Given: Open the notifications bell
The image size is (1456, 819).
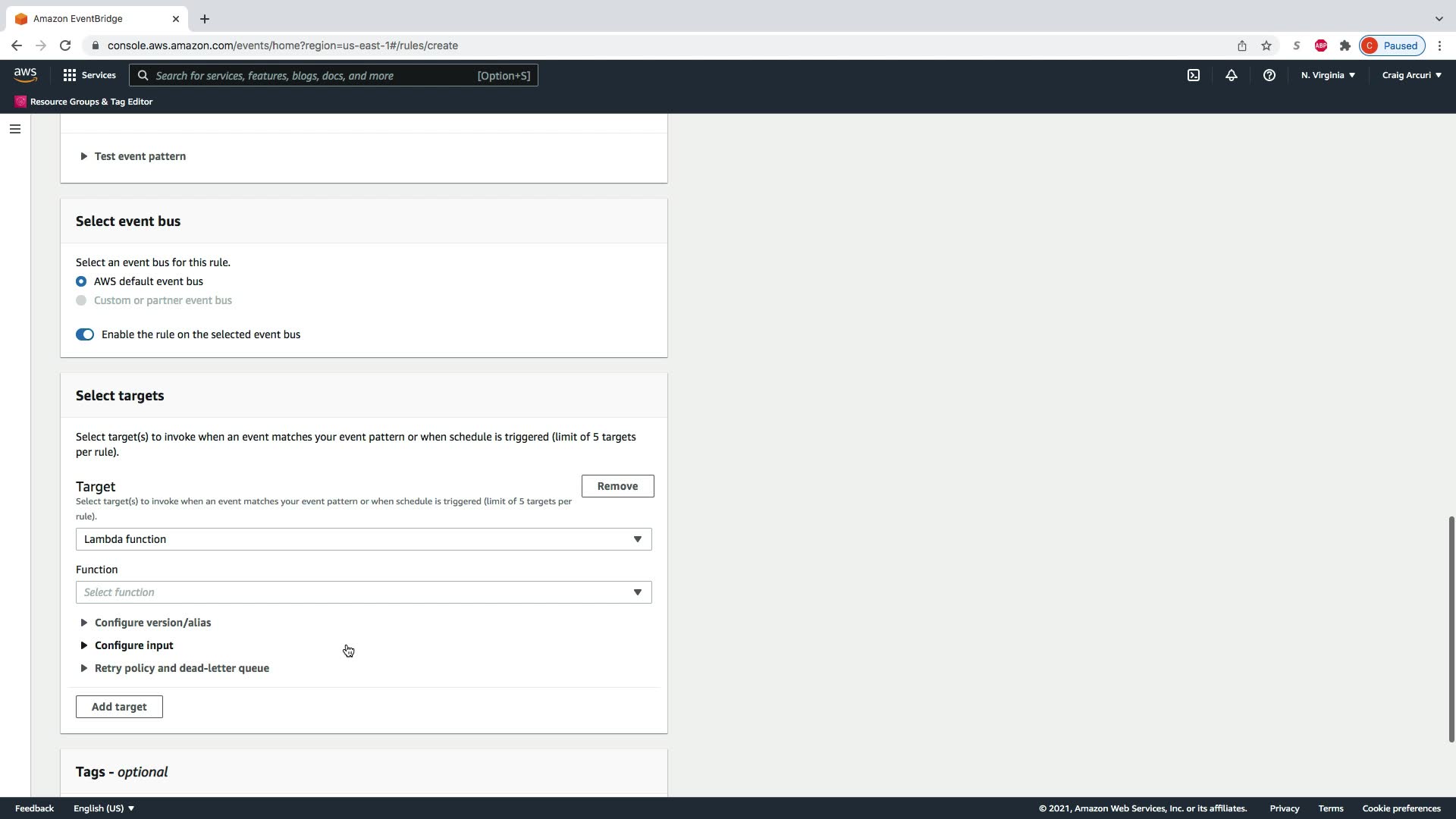Looking at the screenshot, I should pos(1232,75).
